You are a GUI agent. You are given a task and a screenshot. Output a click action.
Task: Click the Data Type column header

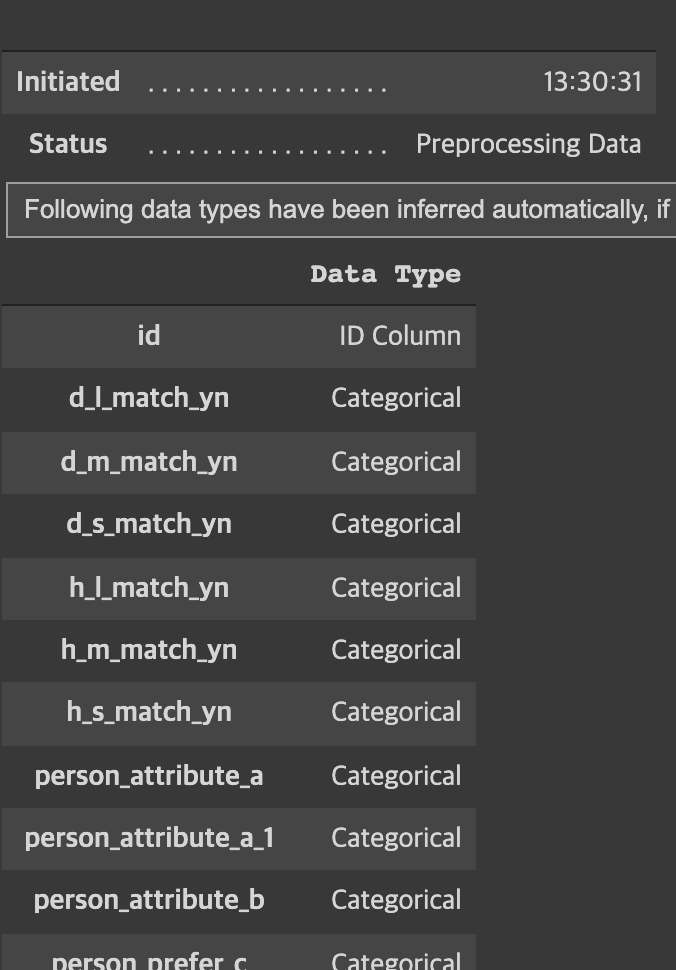click(x=385, y=274)
